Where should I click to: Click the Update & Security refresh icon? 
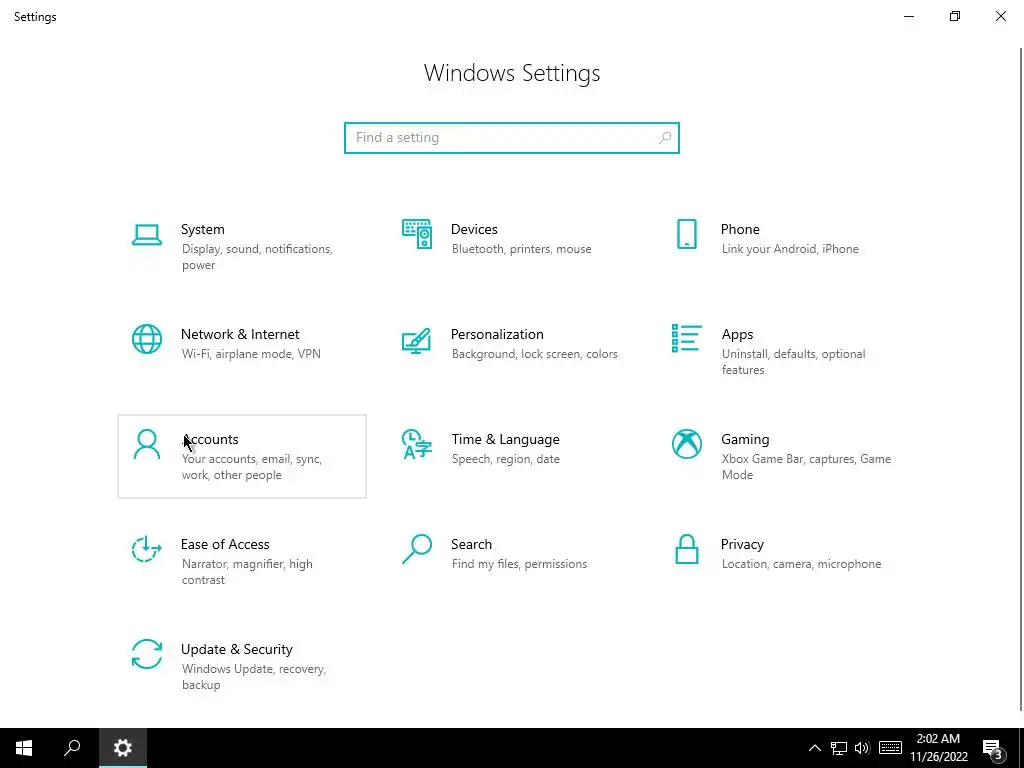click(x=146, y=654)
